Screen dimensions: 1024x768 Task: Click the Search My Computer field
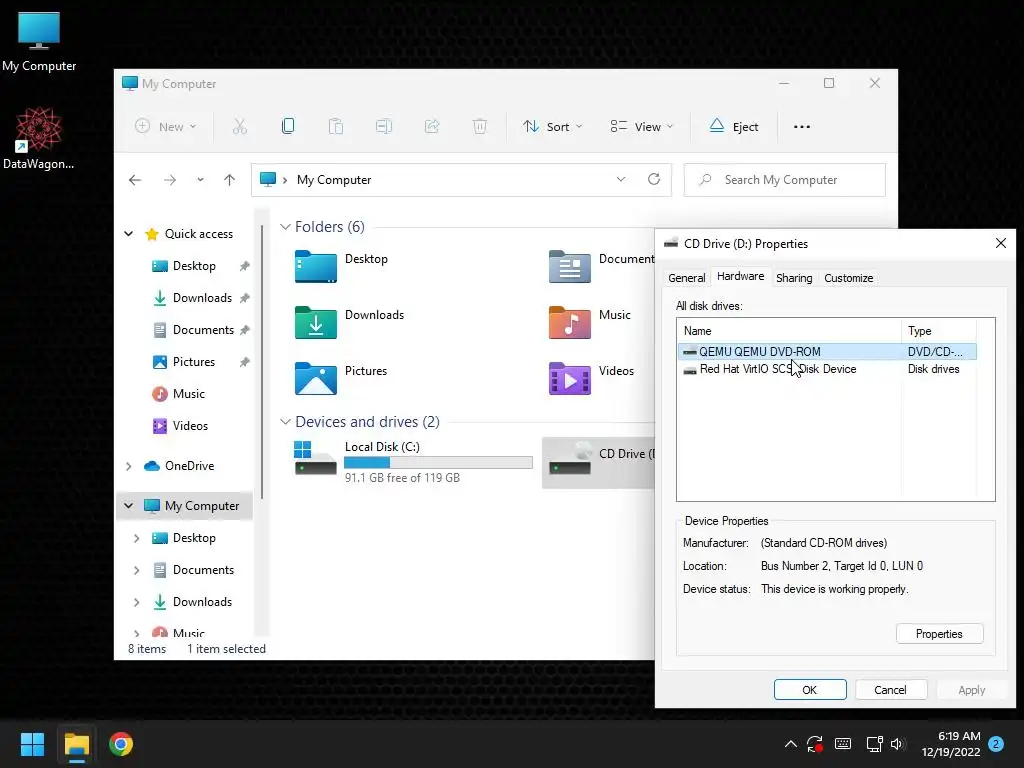point(784,180)
